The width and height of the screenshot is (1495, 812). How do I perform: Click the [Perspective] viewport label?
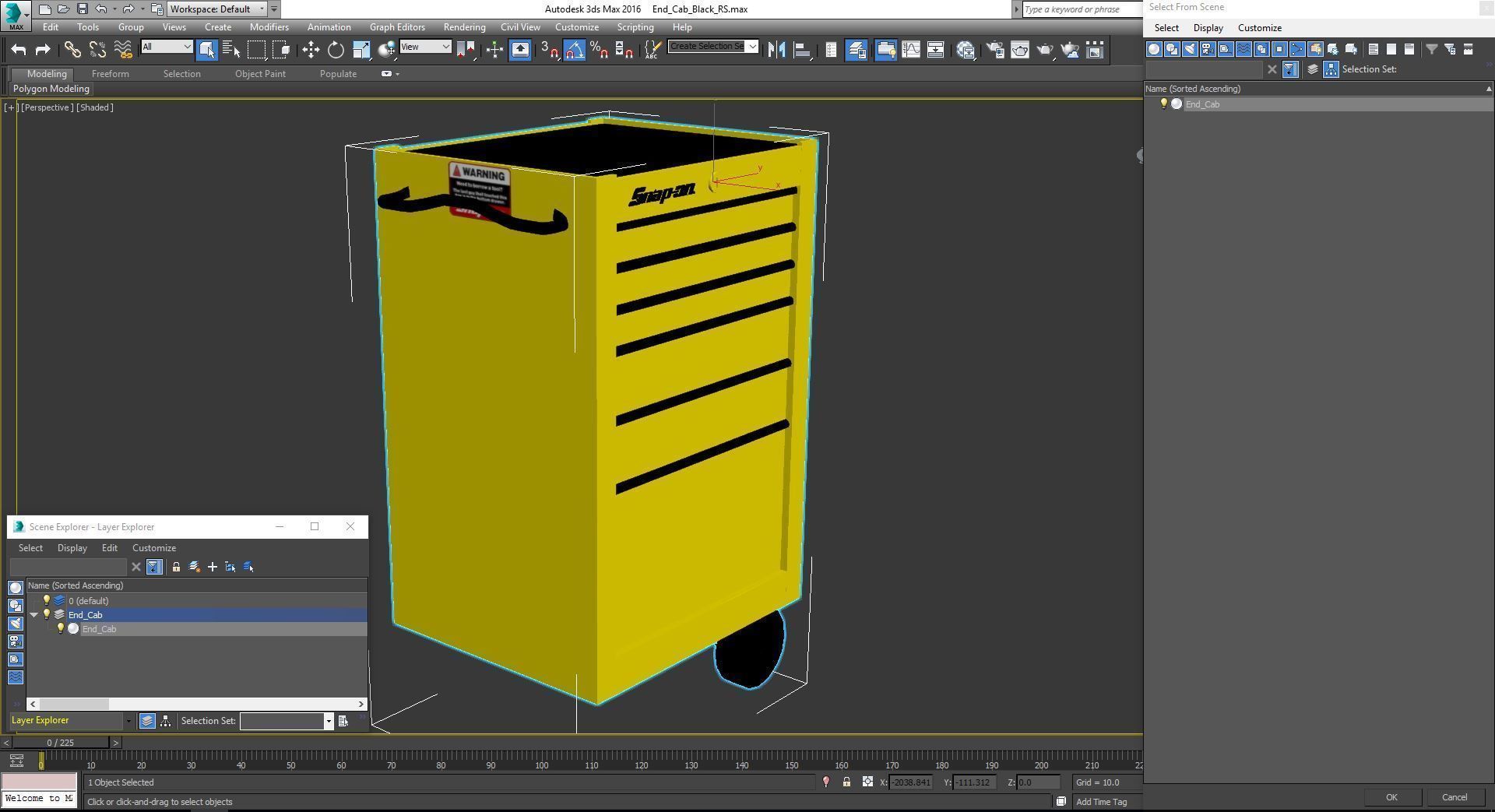[x=47, y=107]
